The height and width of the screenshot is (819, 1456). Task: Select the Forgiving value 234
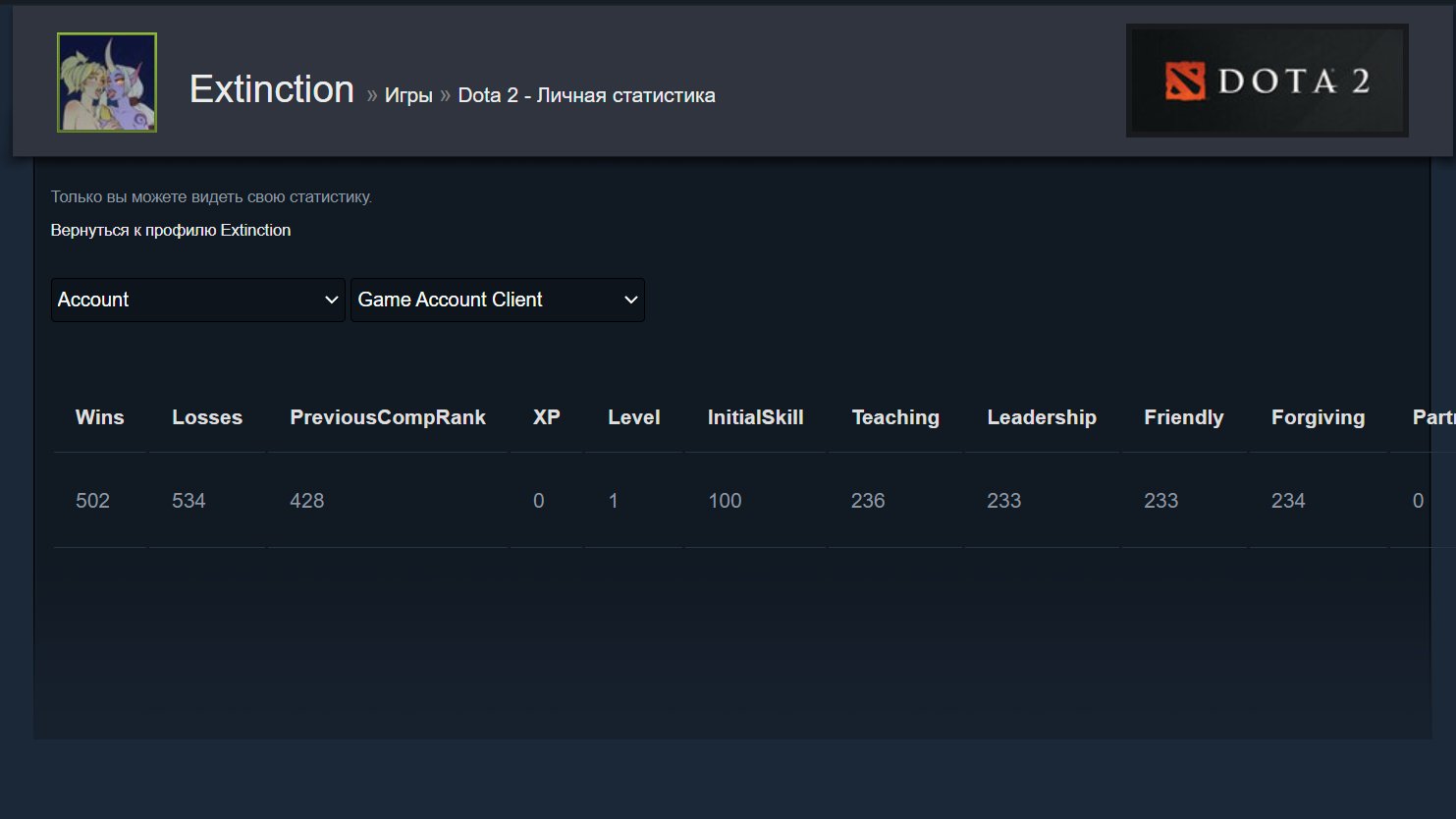1288,501
